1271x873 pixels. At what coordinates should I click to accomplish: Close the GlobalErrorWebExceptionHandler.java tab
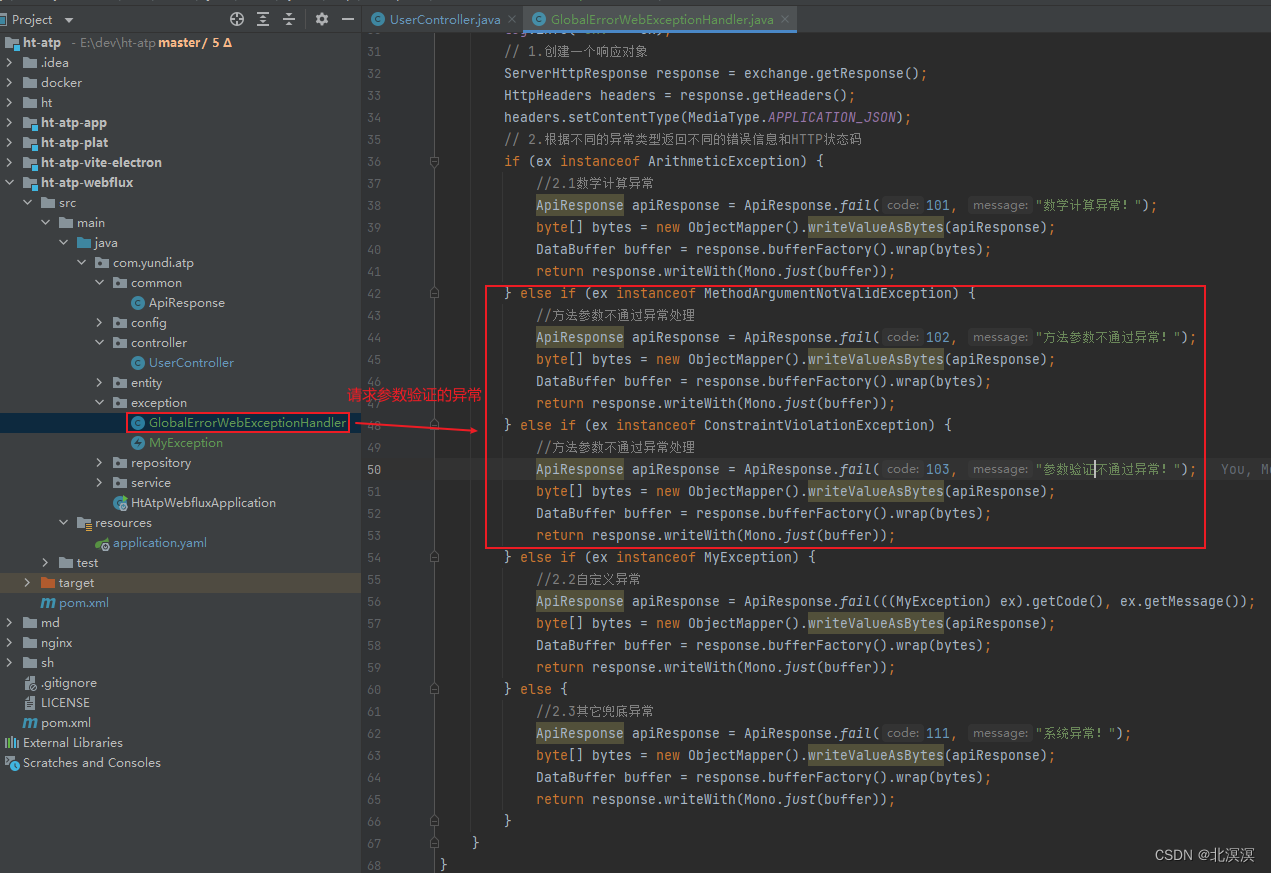787,19
